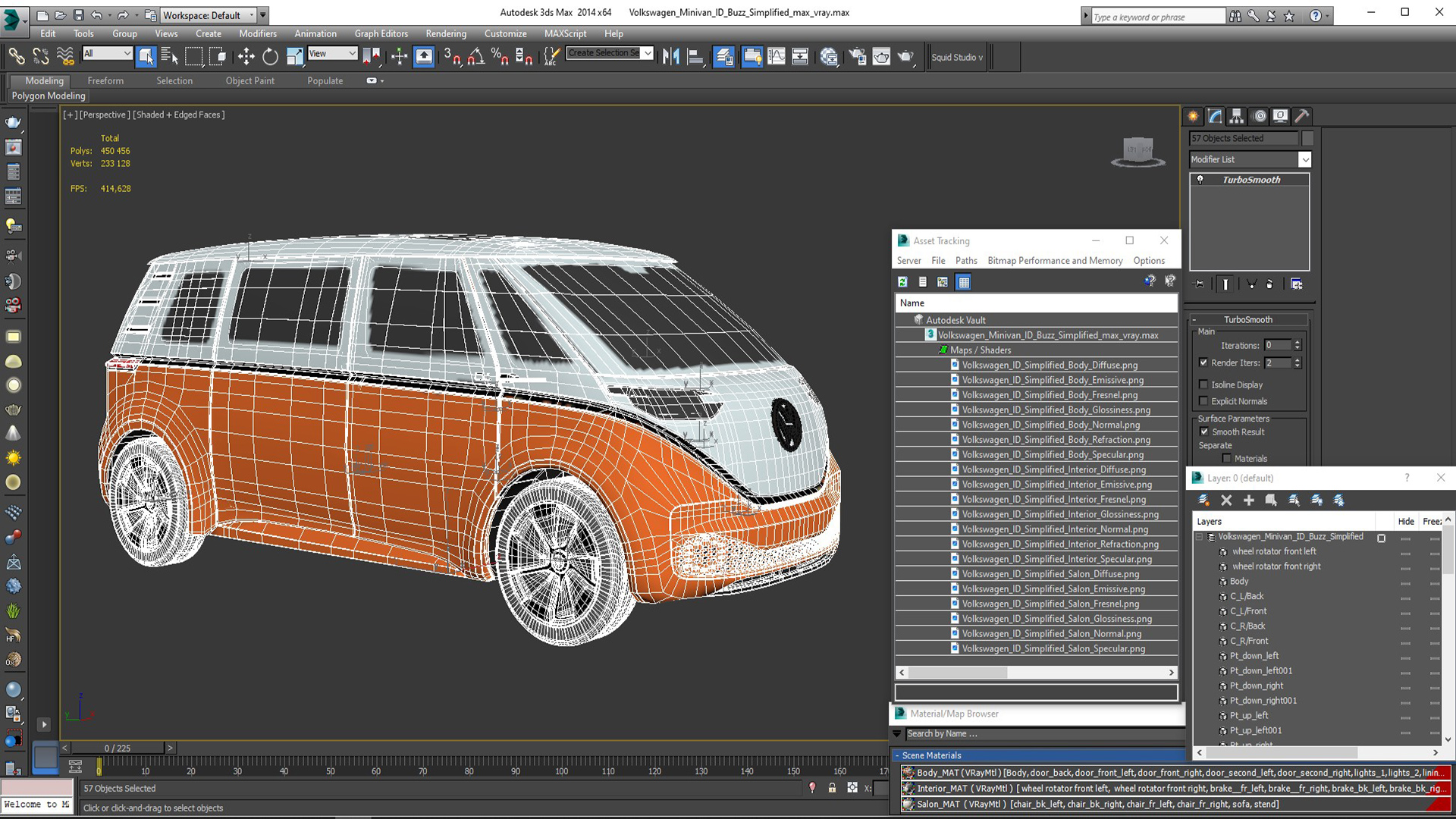The image size is (1456, 819).
Task: Open the Create Selection Set dropdown
Action: (x=648, y=53)
